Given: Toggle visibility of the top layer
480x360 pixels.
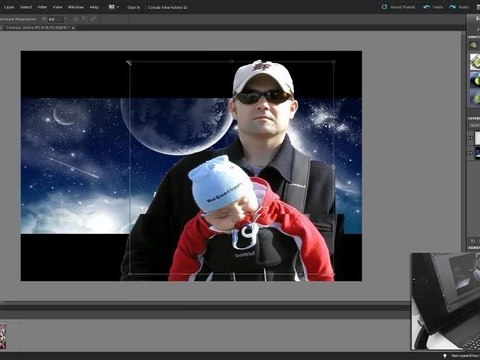Looking at the screenshot, I should click(471, 137).
